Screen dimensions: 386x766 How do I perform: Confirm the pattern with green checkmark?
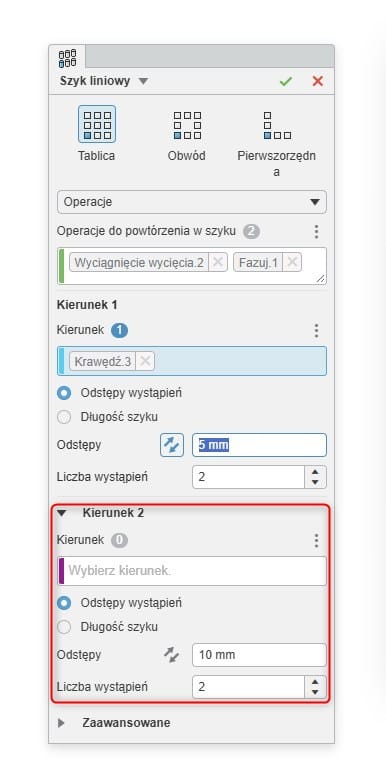286,81
